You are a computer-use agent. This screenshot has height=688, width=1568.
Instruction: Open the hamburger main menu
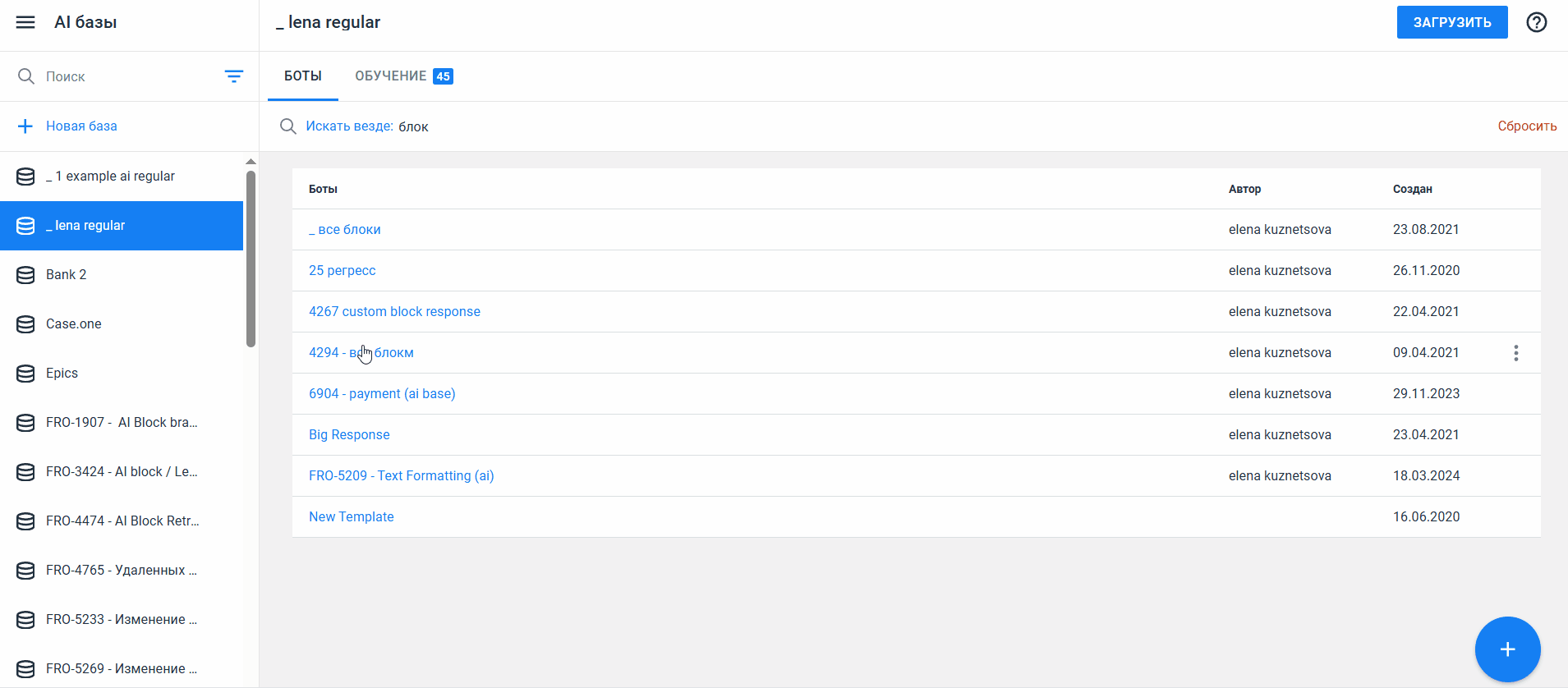[x=25, y=22]
